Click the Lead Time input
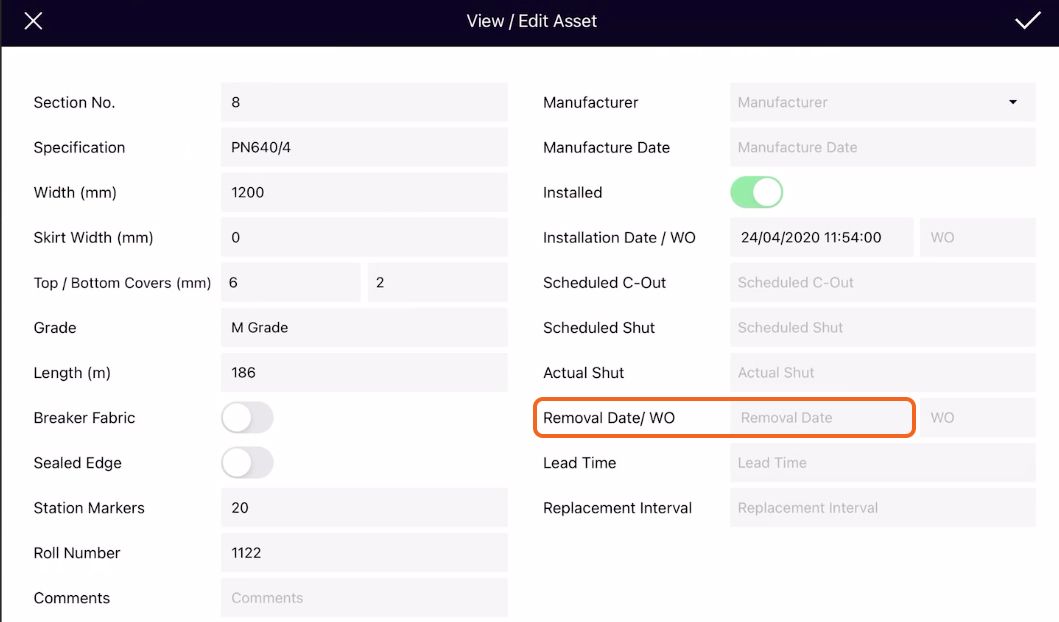Viewport: 1059px width, 622px height. [x=883, y=463]
